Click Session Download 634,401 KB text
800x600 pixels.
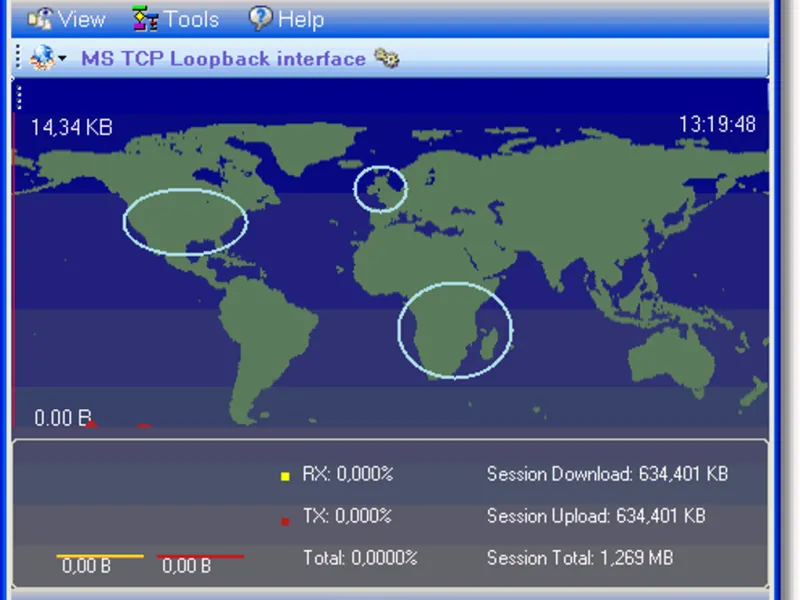point(607,474)
